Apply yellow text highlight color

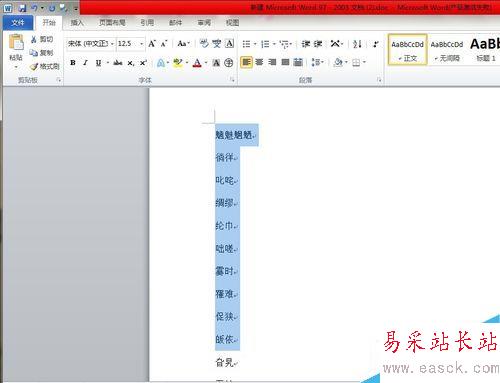(x=178, y=63)
